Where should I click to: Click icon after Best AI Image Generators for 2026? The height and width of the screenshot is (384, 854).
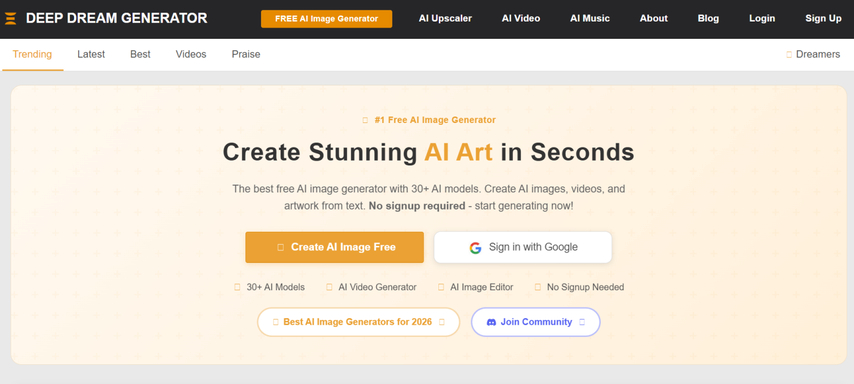442,322
